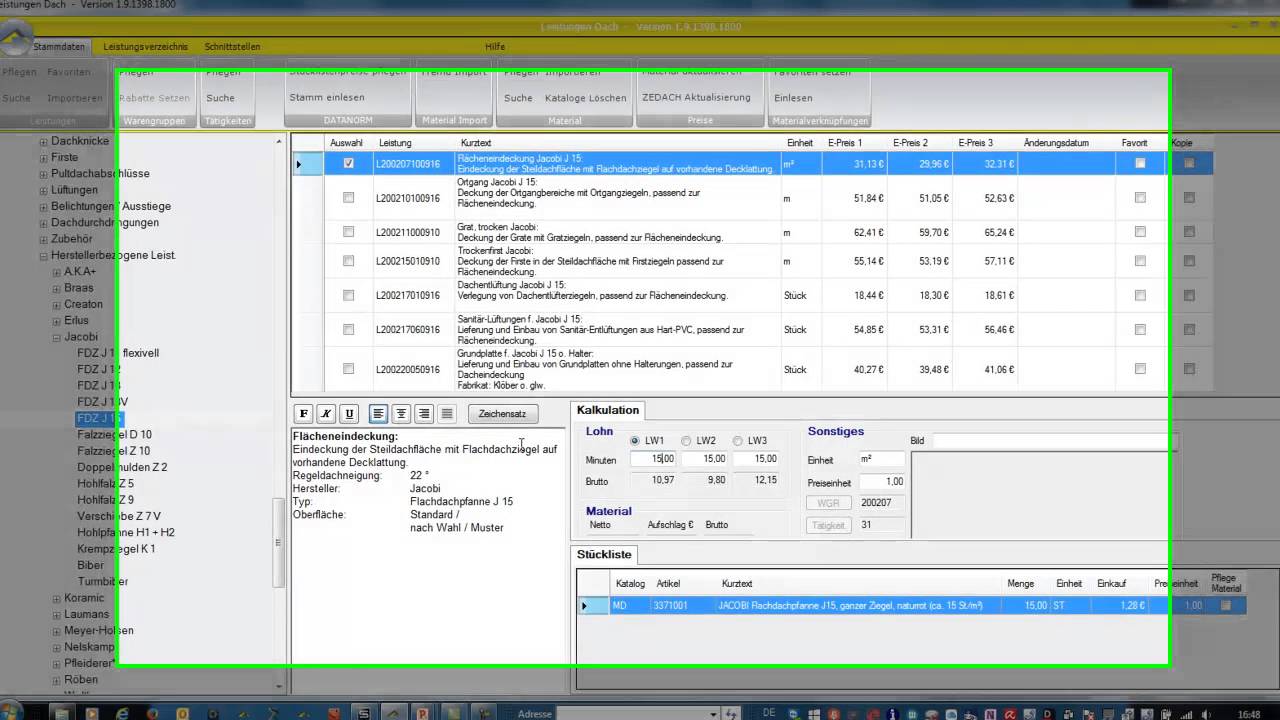Click ZEDACH Aktualisierung in Preise group
Screen dimensions: 1280x720
pyautogui.click(x=696, y=98)
